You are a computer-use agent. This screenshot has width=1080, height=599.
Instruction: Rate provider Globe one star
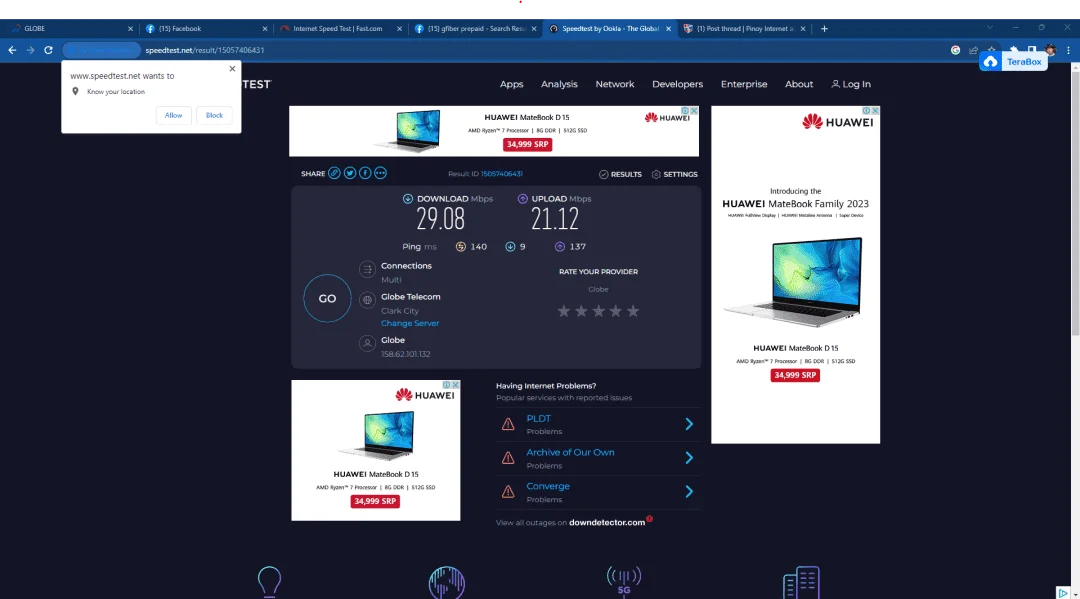[563, 311]
